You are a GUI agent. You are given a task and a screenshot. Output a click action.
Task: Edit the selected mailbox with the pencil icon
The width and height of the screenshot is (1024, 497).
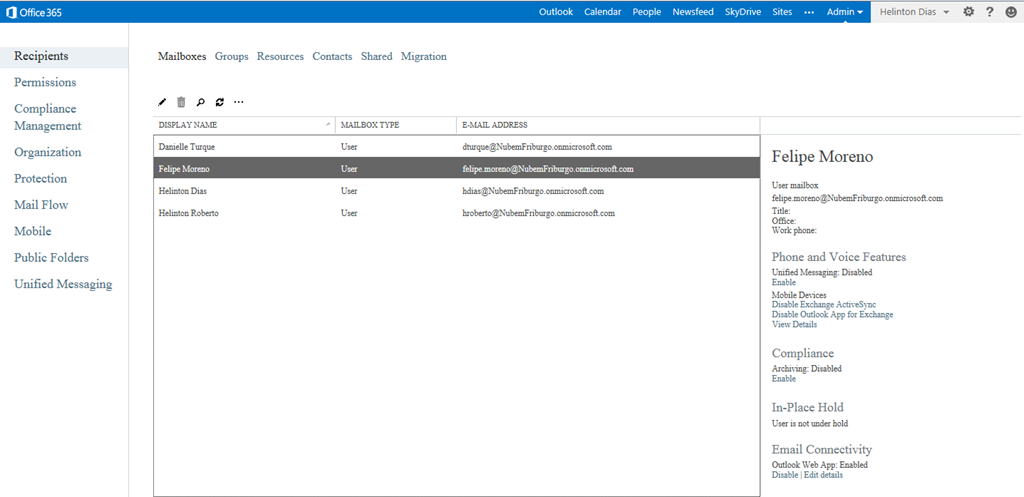coord(163,102)
